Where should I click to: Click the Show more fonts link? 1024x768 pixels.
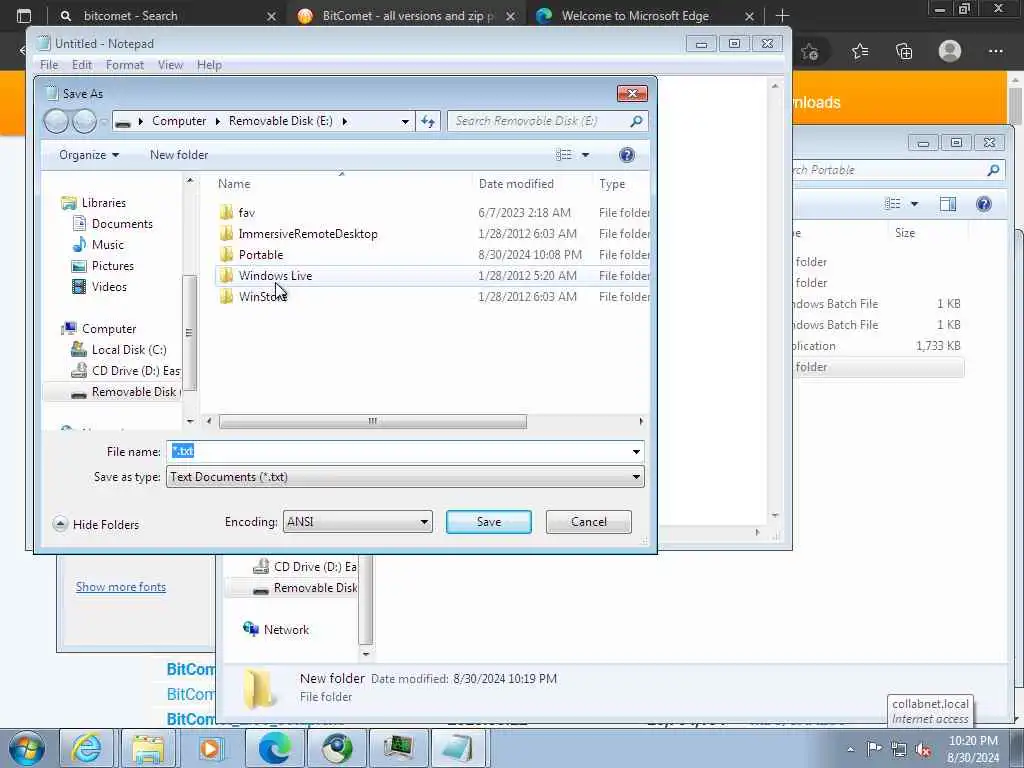(121, 587)
